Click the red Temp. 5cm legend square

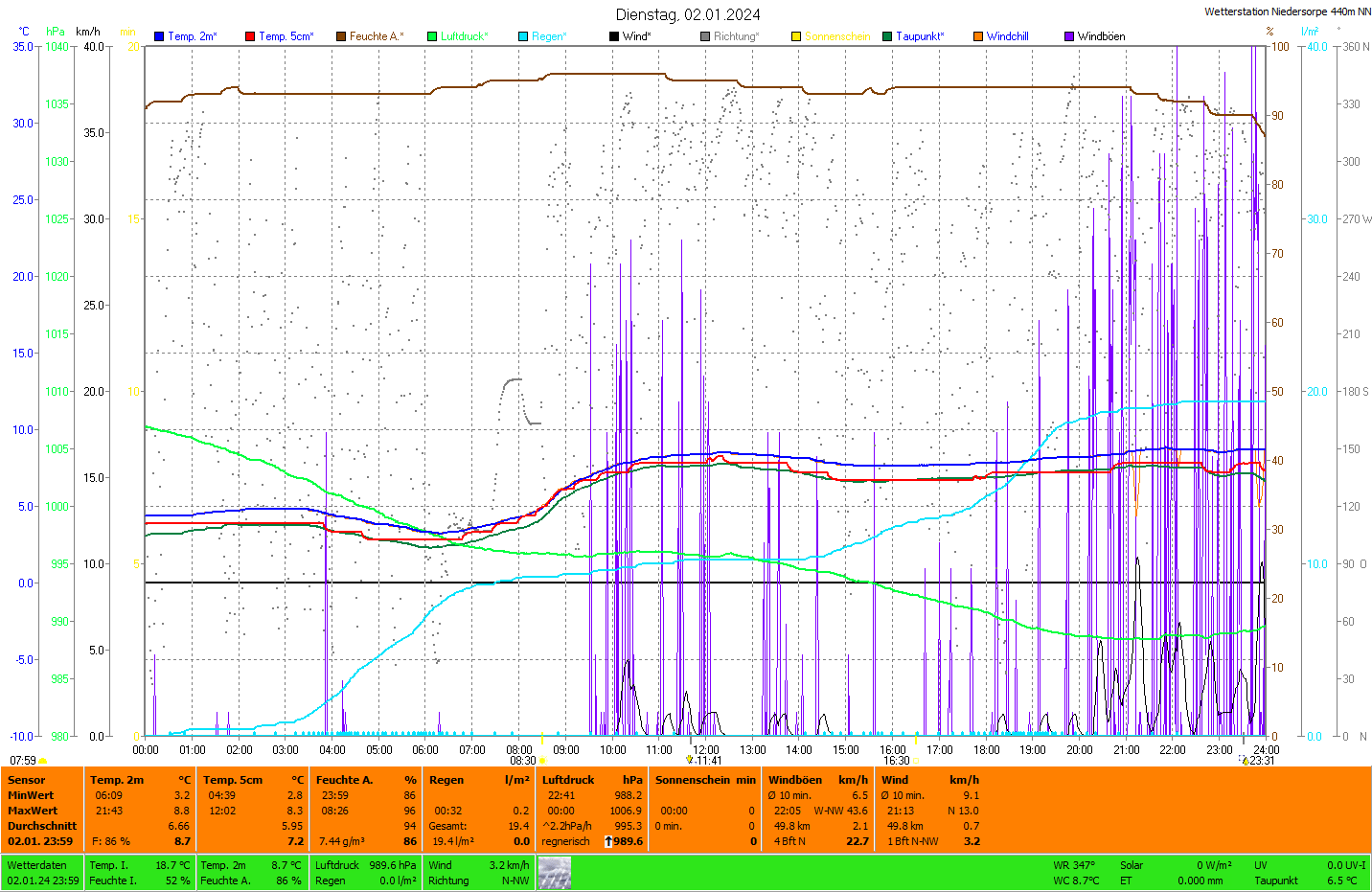tap(250, 36)
